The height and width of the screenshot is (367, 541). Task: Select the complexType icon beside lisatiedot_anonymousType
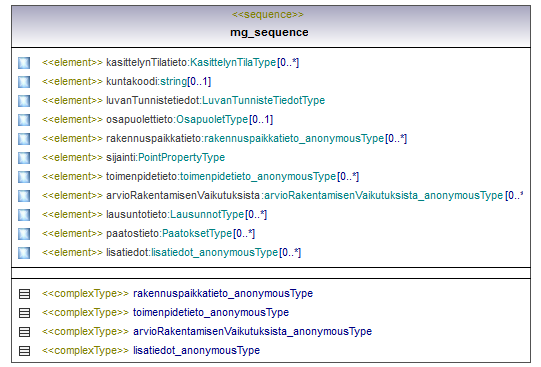point(24,351)
